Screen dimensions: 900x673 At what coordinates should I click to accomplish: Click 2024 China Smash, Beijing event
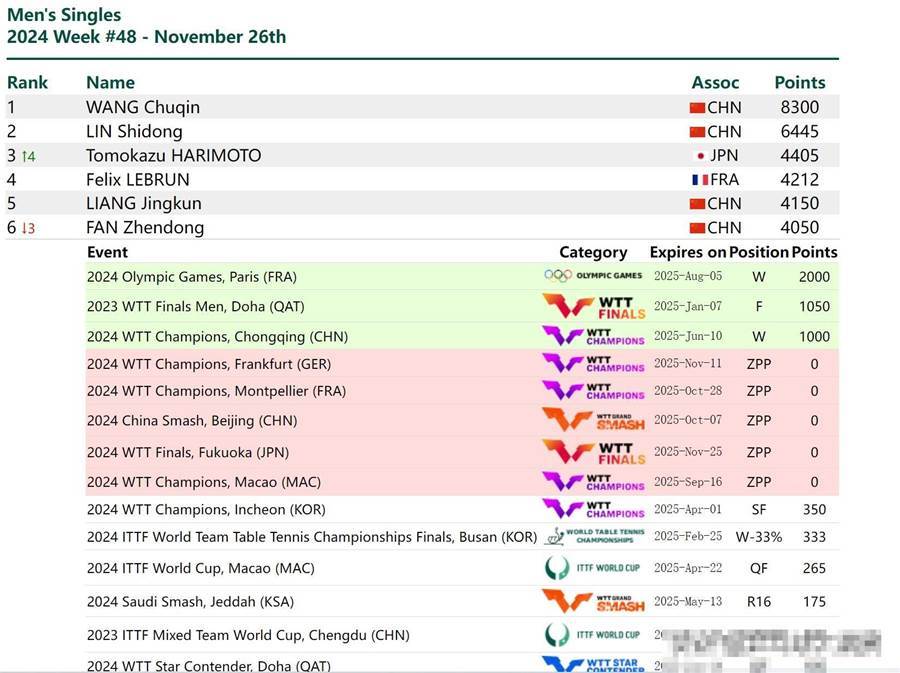coord(192,421)
